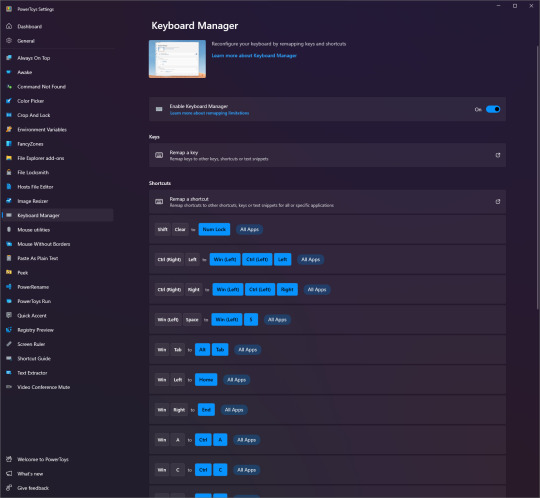Click the Num Lock key chip
The width and height of the screenshot is (540, 498).
pyautogui.click(x=214, y=229)
